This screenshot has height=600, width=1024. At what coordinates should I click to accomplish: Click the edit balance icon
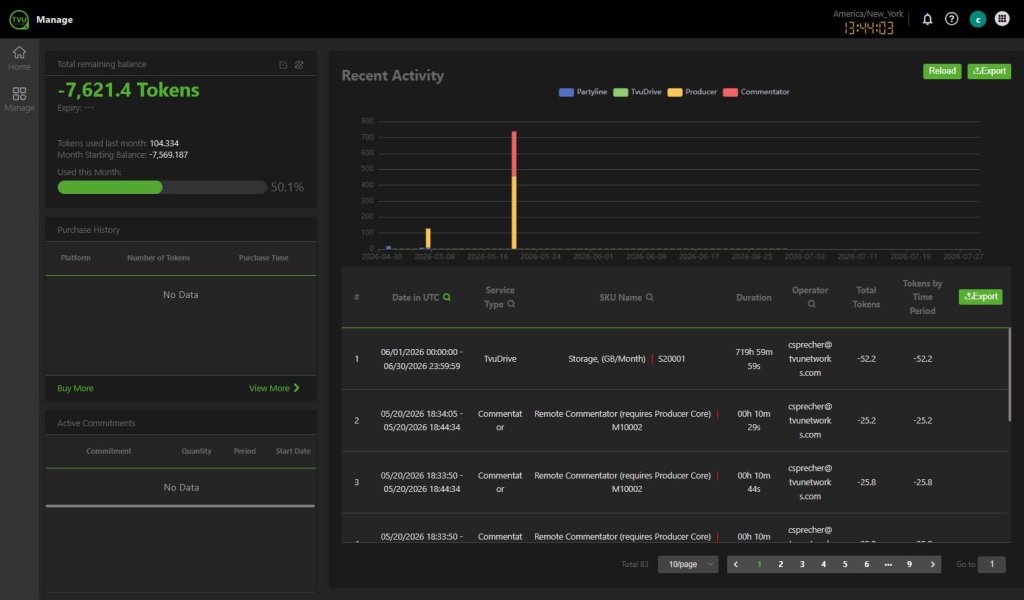pyautogui.click(x=283, y=65)
